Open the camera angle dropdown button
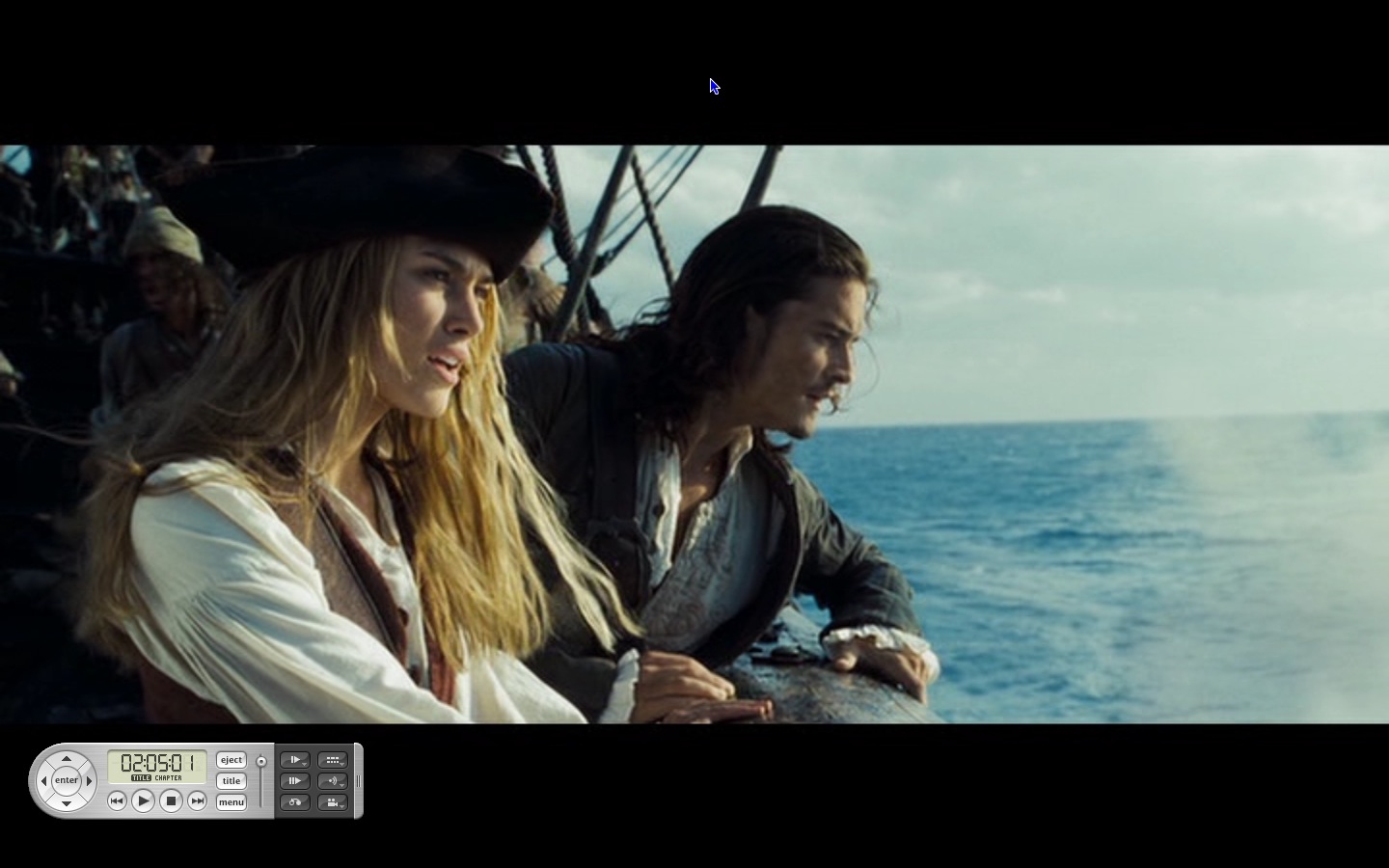Viewport: 1389px width, 868px height. pos(333,802)
